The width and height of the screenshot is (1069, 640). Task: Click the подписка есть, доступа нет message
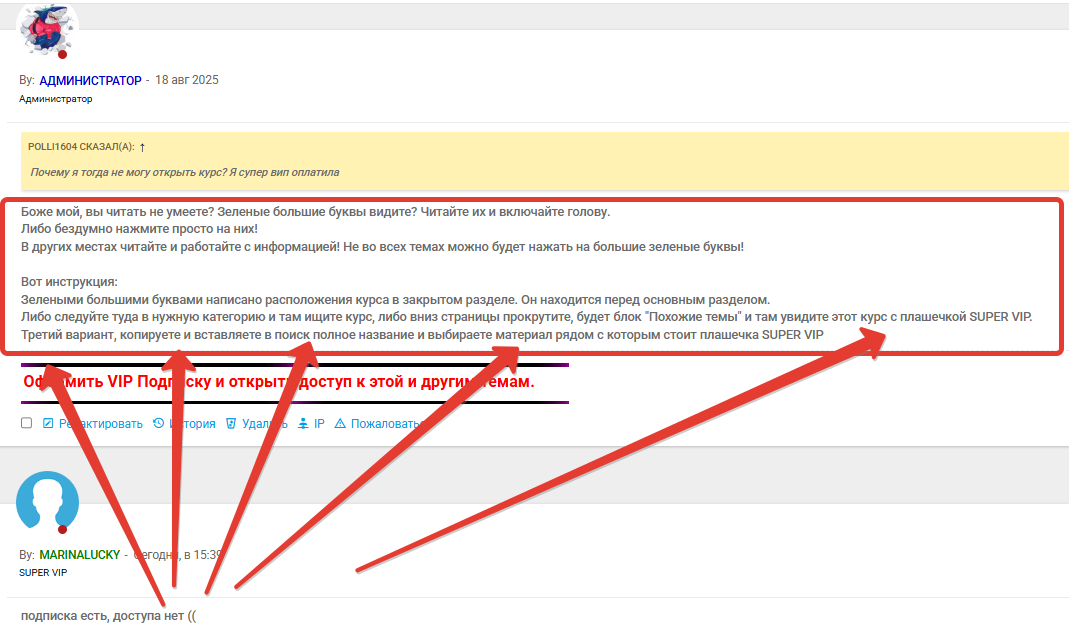(108, 615)
